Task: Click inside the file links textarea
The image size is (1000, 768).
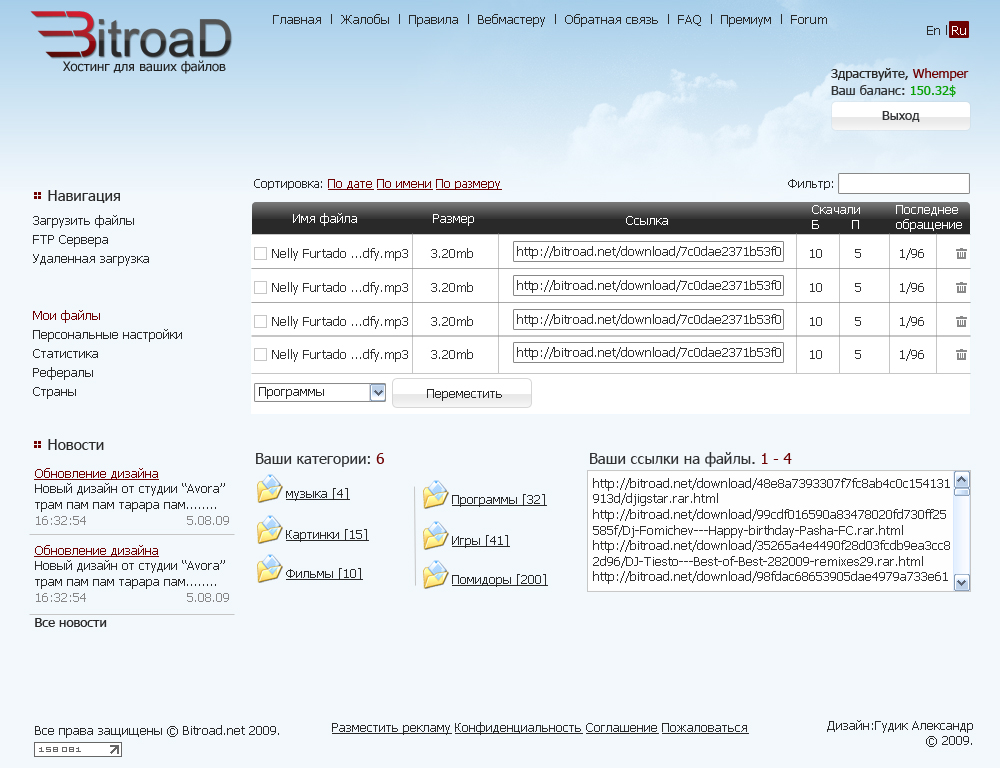Action: tap(770, 531)
